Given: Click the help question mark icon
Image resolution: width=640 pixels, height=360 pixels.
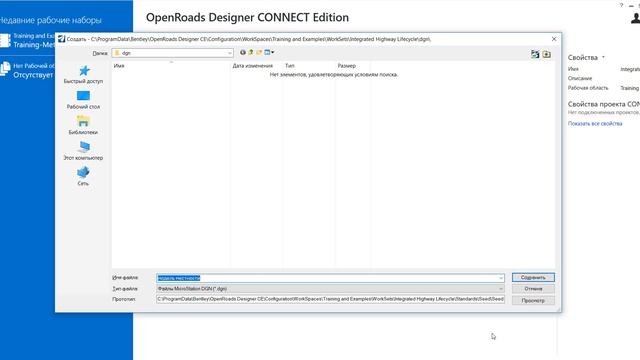Looking at the screenshot, I should [621, 5].
